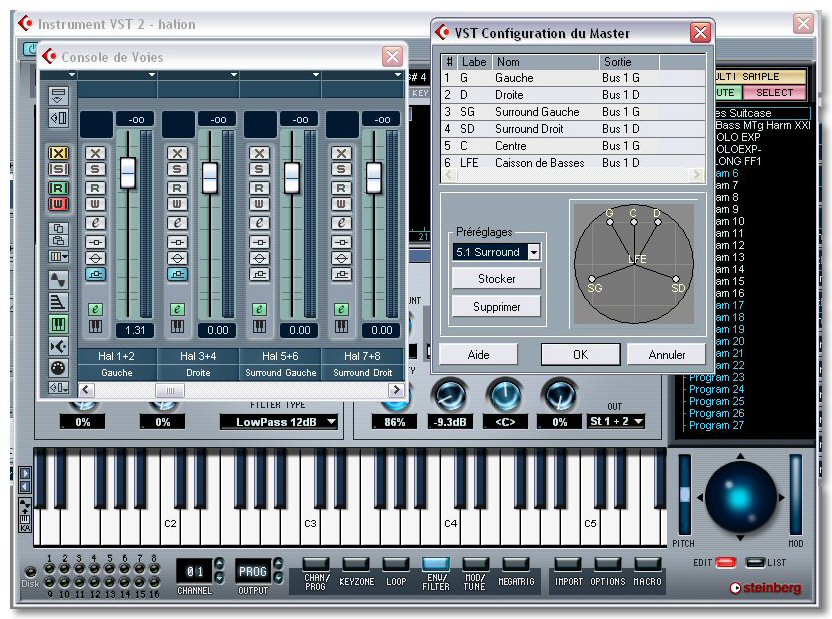The width and height of the screenshot is (832, 619).
Task: Click the Hal 5+6 volume fader handle
Action: 292,178
